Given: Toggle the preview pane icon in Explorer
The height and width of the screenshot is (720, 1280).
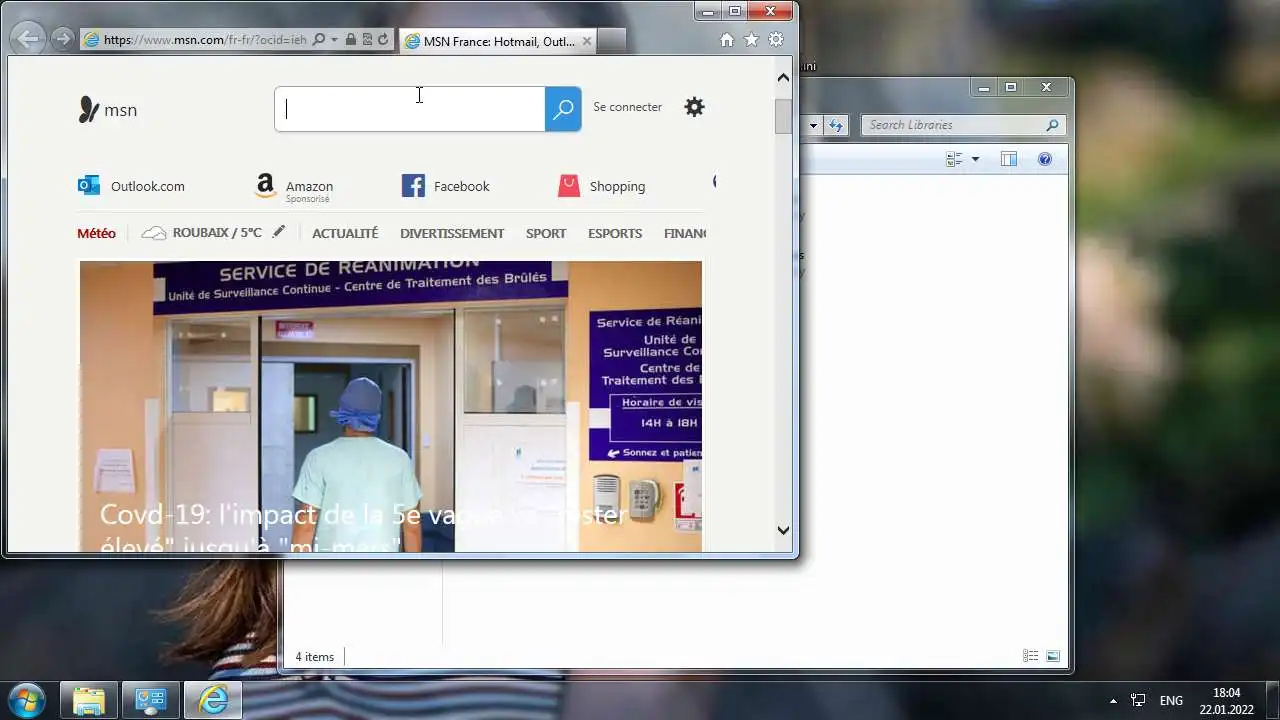Looking at the screenshot, I should [1009, 159].
